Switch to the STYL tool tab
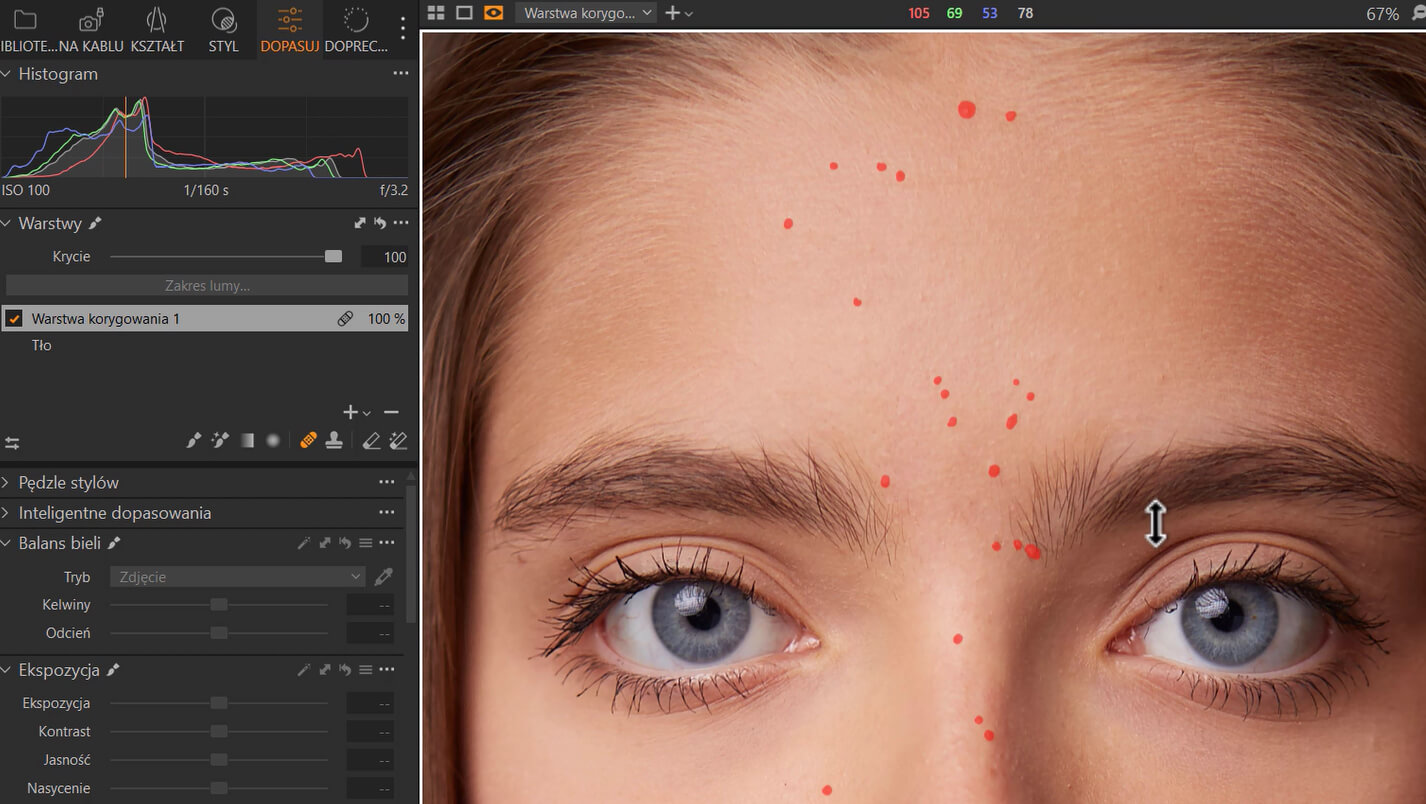This screenshot has height=804, width=1426. tap(224, 30)
